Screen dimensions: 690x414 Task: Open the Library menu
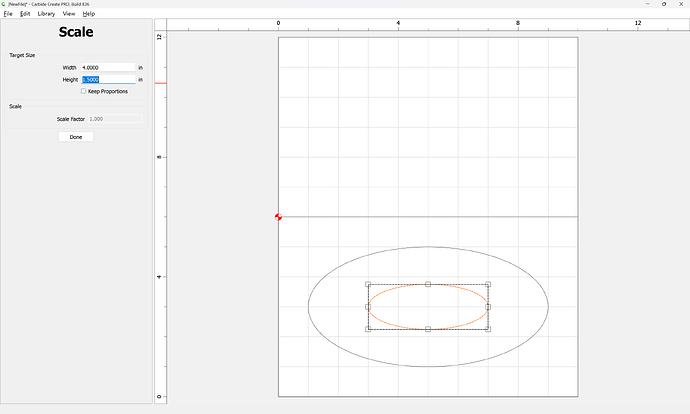(46, 14)
